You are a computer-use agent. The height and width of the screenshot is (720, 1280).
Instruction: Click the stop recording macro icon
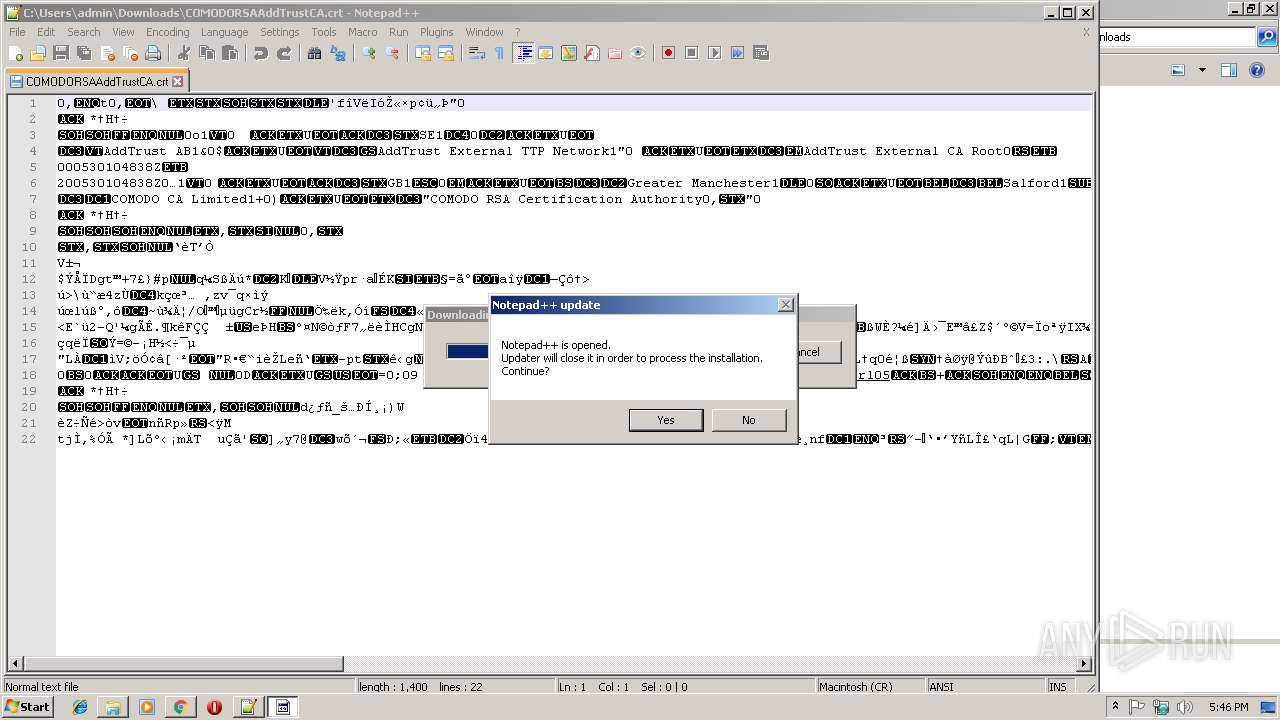click(691, 53)
